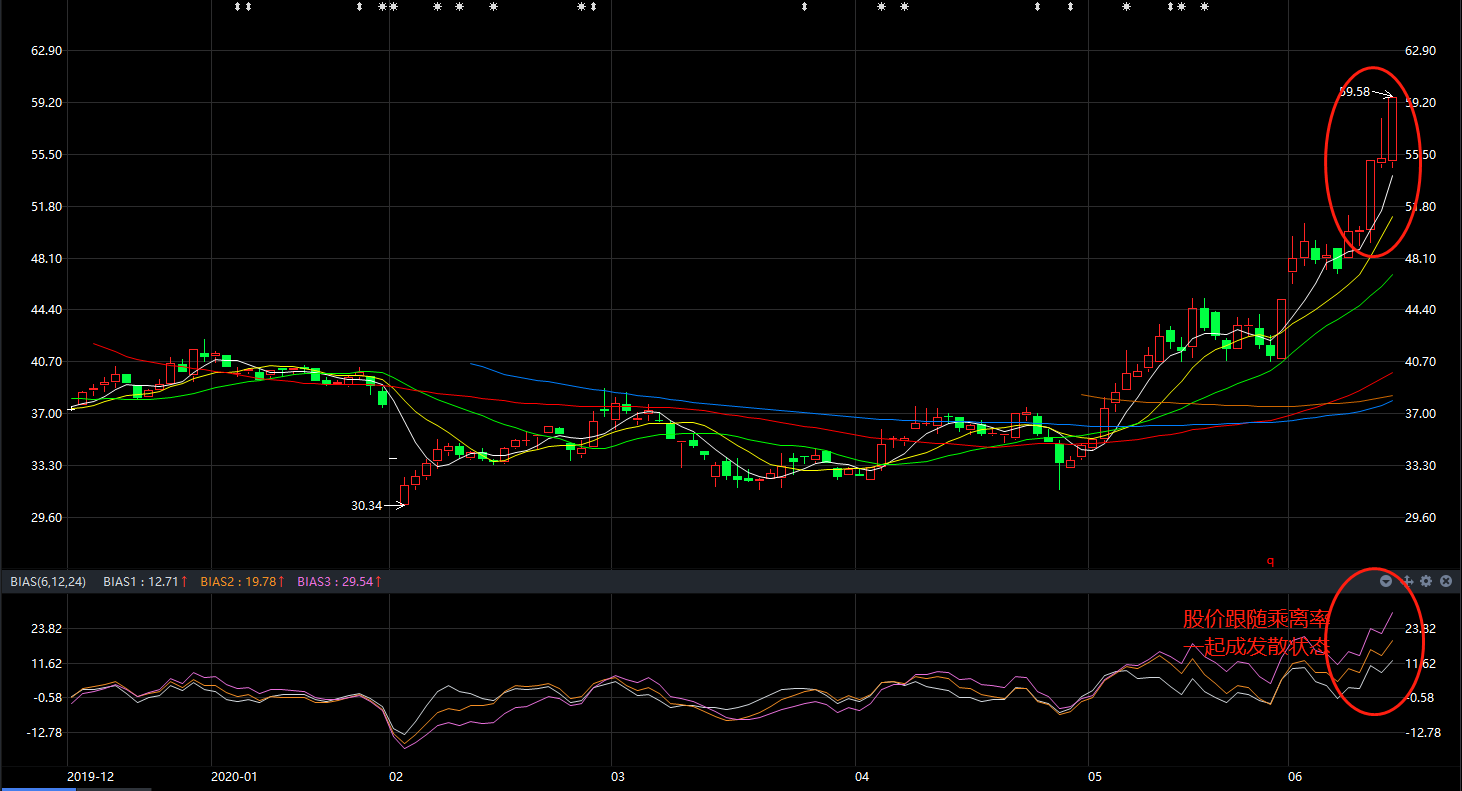Viewport: 1462px width, 791px height.
Task: Click the BIAS2 : 19.78 readout
Action: [243, 581]
